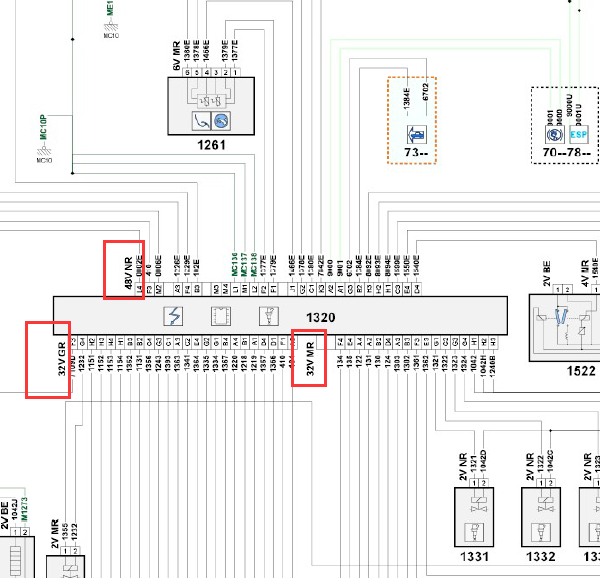The height and width of the screenshot is (578, 600).
Task: Click the chip icon in ECU 1320
Action: (221, 316)
